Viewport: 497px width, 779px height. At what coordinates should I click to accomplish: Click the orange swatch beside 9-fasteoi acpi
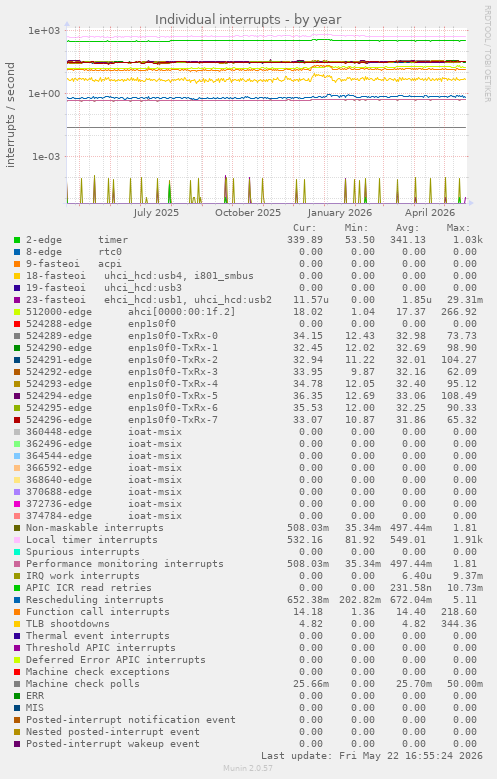pos(17,264)
